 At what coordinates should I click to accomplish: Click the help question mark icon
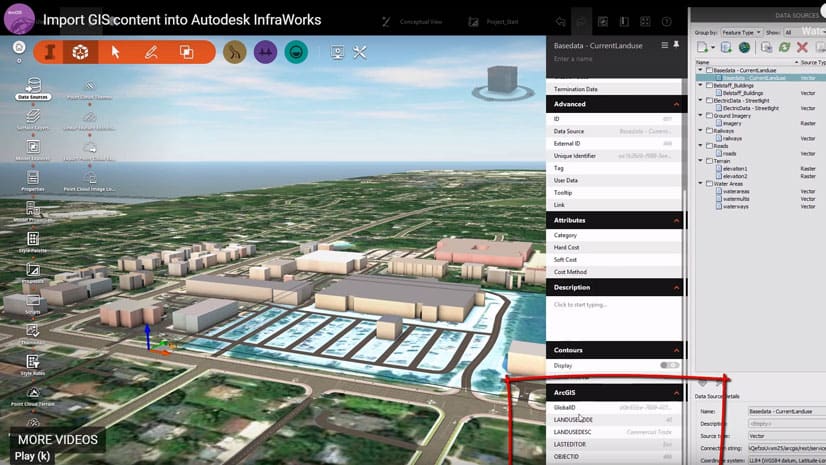[666, 22]
